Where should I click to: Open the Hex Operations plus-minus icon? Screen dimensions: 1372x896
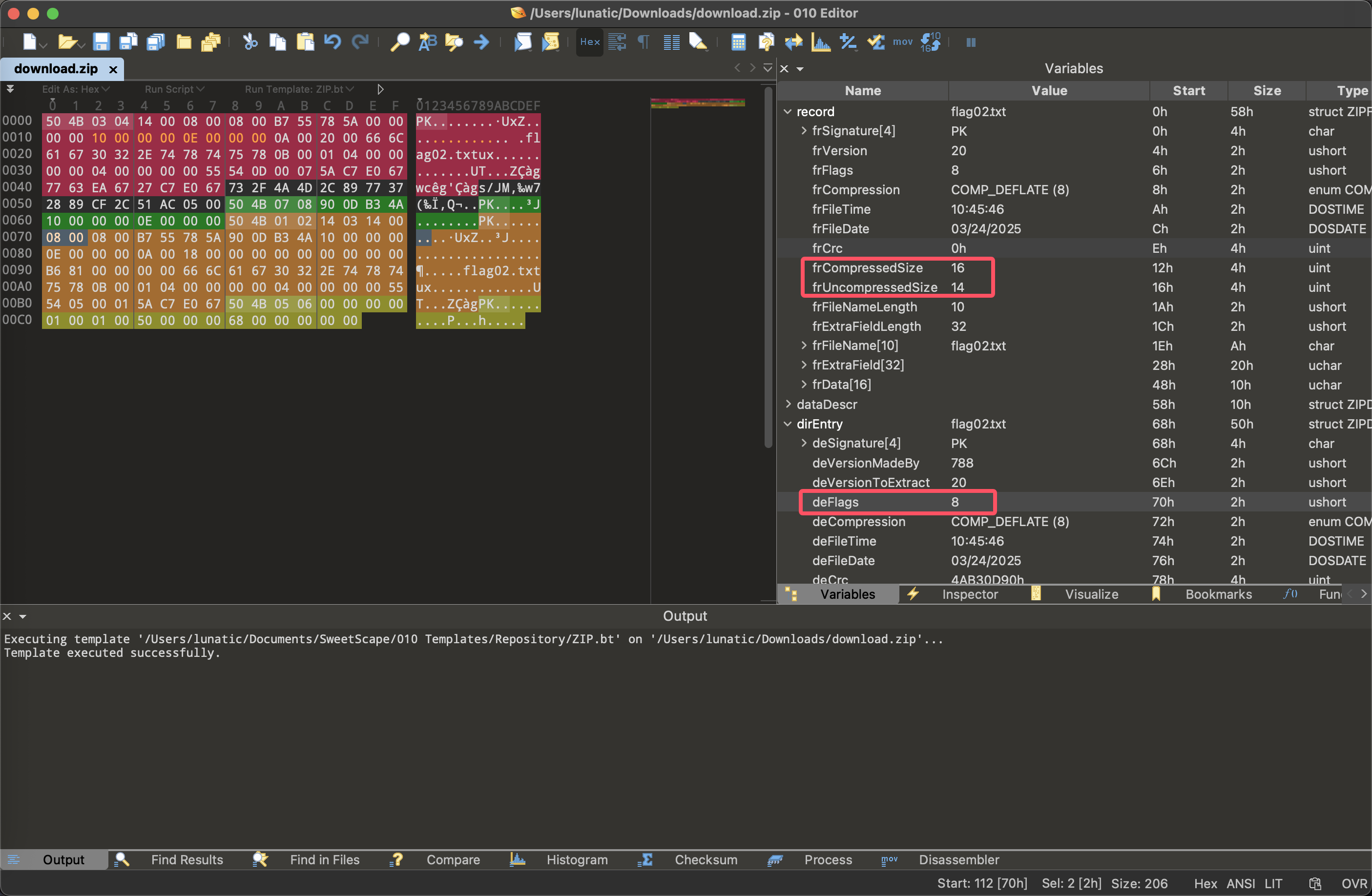coord(848,42)
